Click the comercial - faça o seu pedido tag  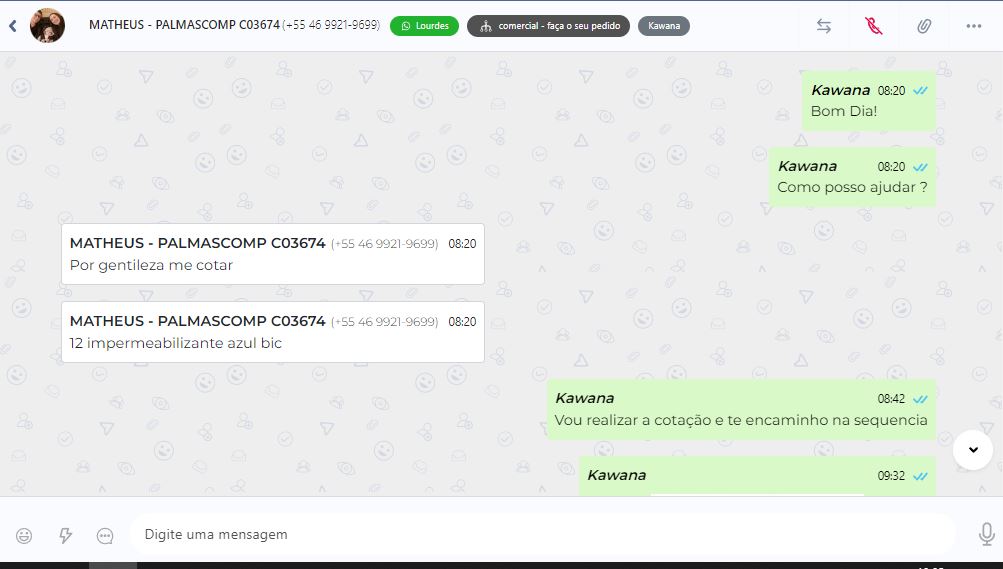[548, 26]
